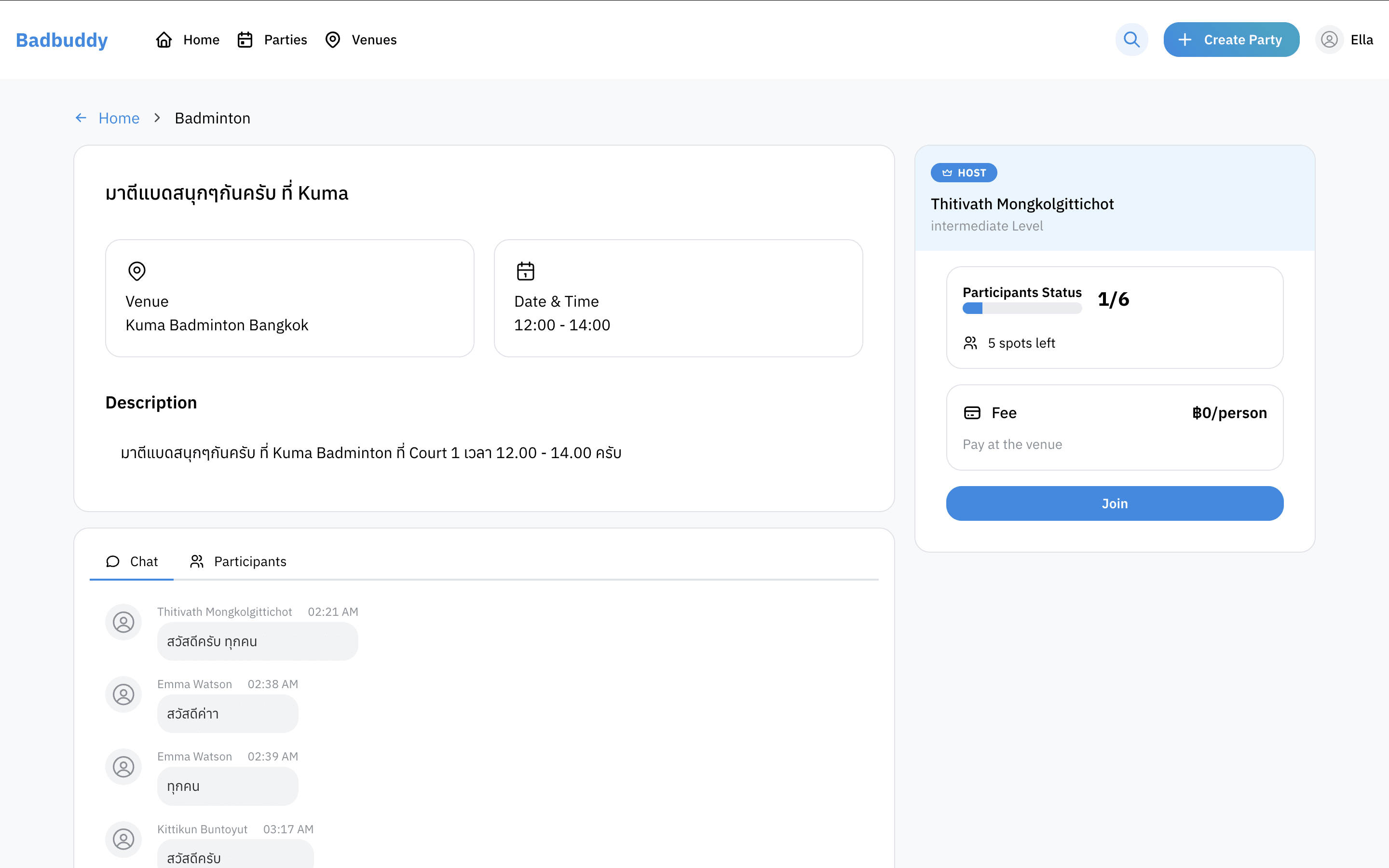Click the Venue card location pin icon
Screen dimensions: 1389x868
(136, 271)
